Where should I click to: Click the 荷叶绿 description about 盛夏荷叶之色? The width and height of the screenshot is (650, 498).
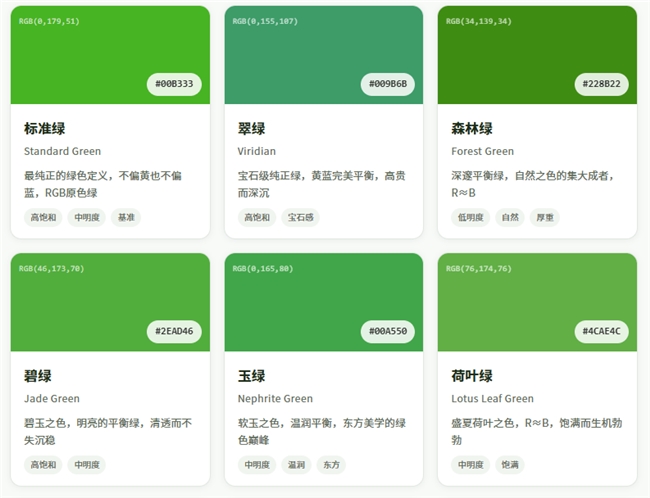coord(537,432)
